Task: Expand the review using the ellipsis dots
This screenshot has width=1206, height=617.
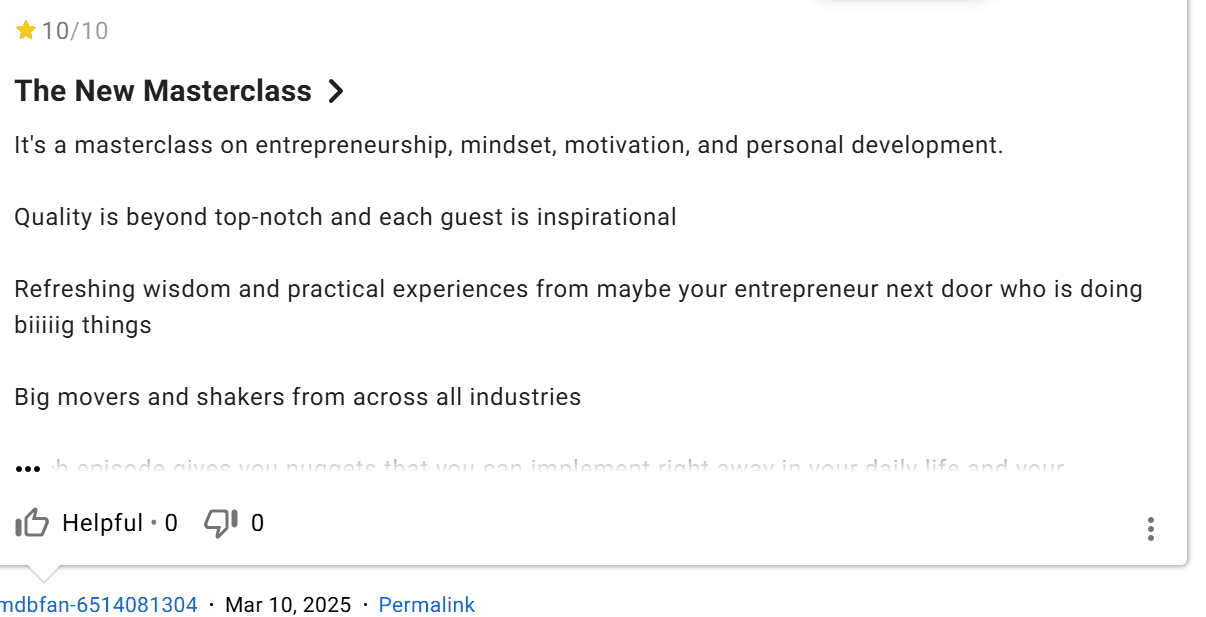Action: (28, 468)
